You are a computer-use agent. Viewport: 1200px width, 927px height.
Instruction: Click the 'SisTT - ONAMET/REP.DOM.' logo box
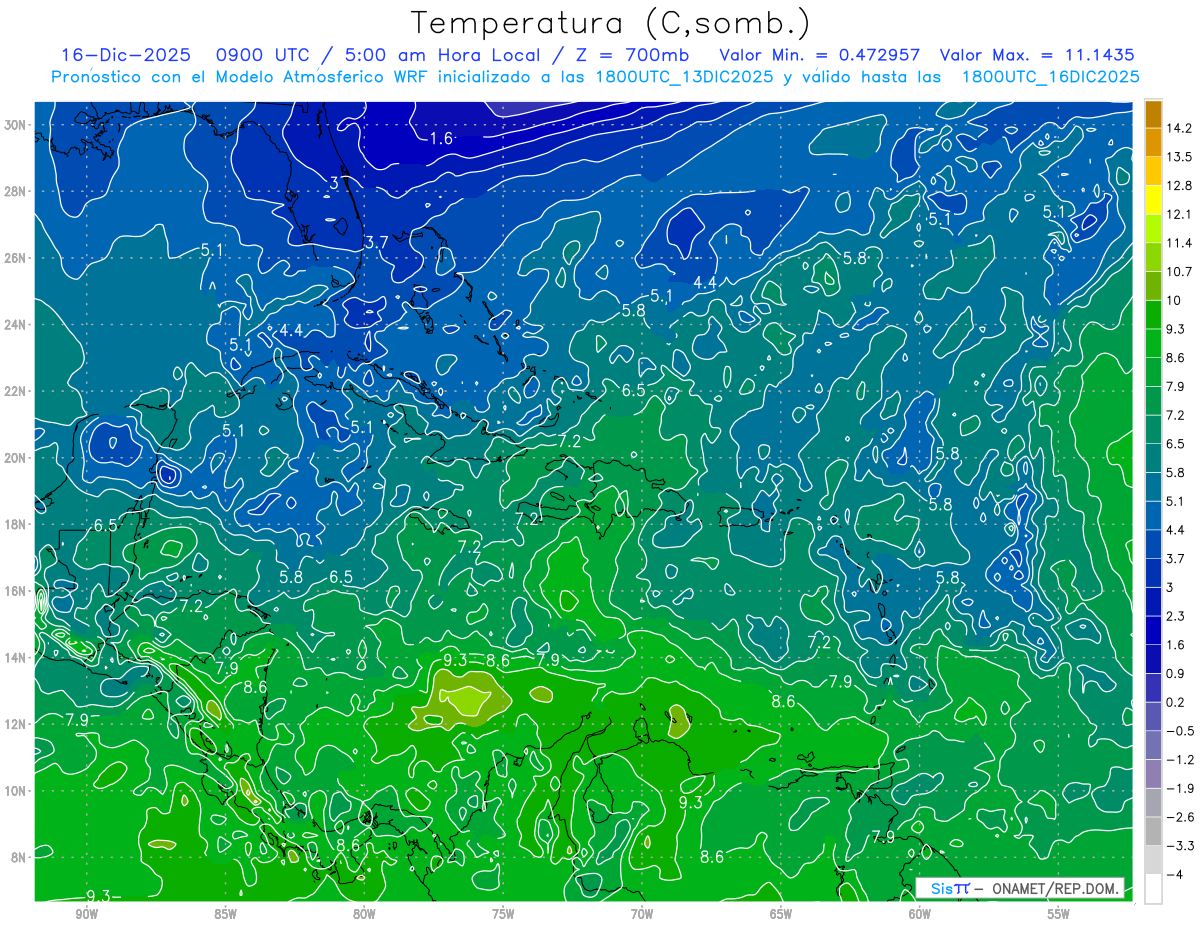click(1022, 888)
